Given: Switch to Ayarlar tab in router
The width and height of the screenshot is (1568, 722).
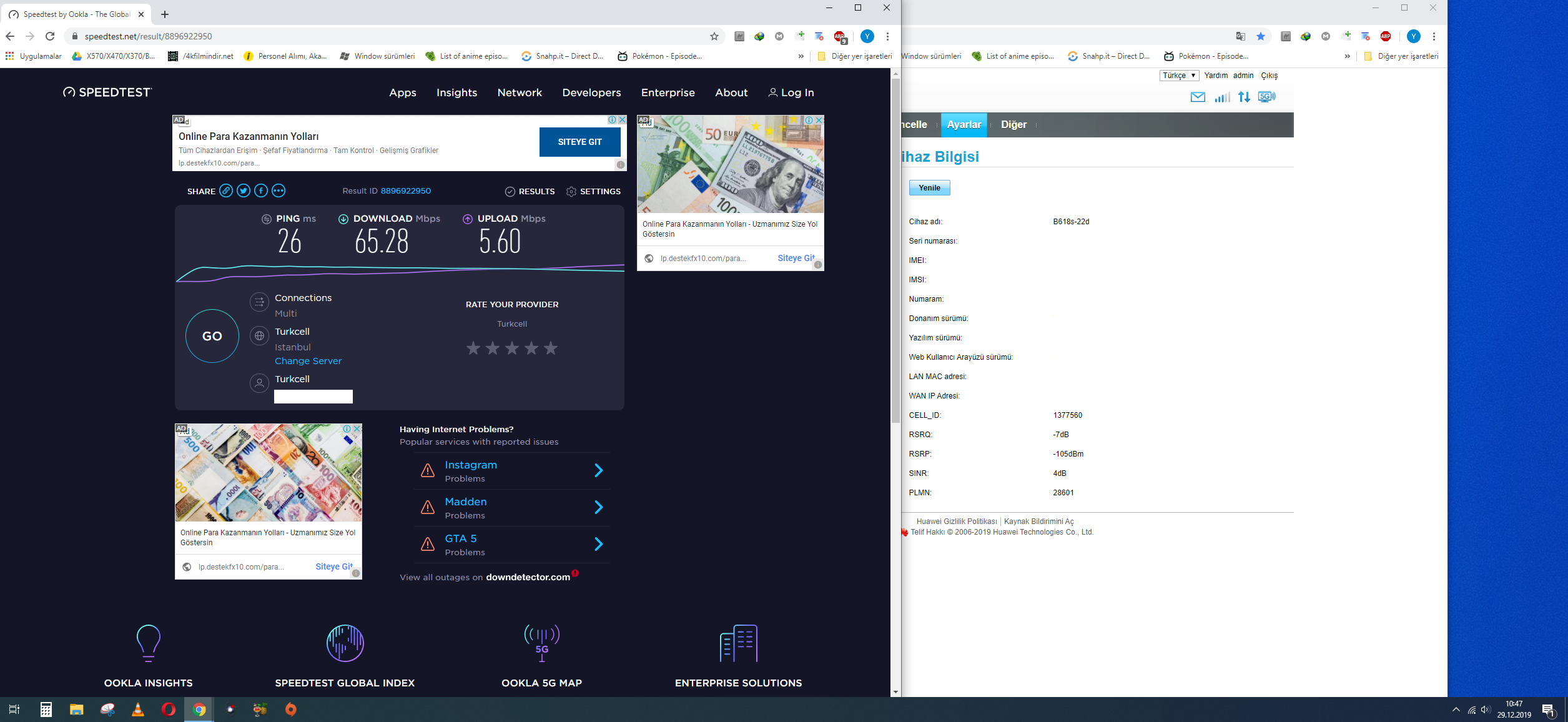Looking at the screenshot, I should pos(964,125).
